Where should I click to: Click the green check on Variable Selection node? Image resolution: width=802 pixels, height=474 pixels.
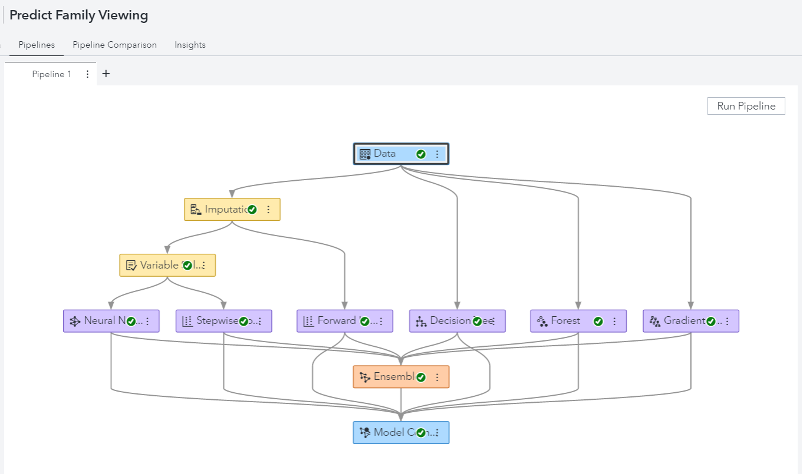(187, 265)
